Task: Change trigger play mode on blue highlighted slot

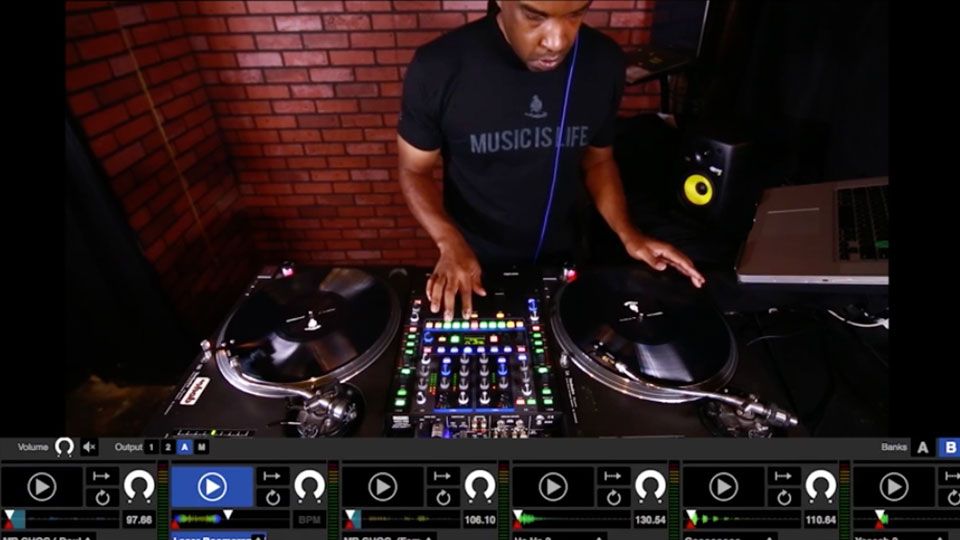Action: click(x=272, y=476)
